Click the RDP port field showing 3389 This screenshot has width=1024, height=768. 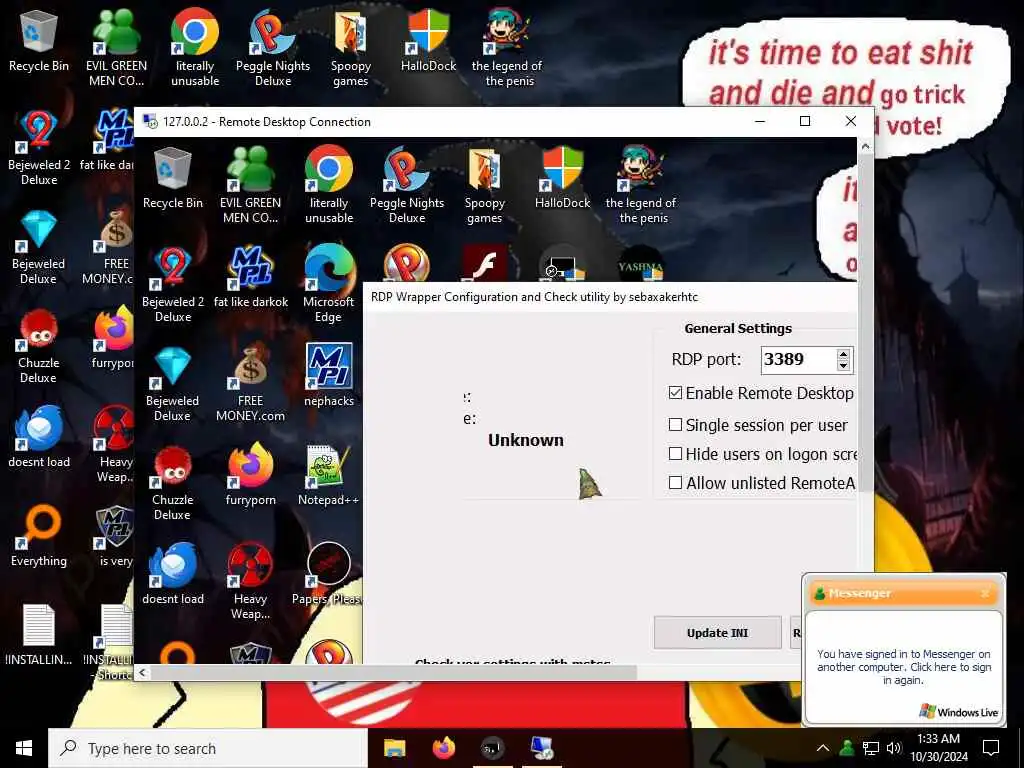(799, 360)
